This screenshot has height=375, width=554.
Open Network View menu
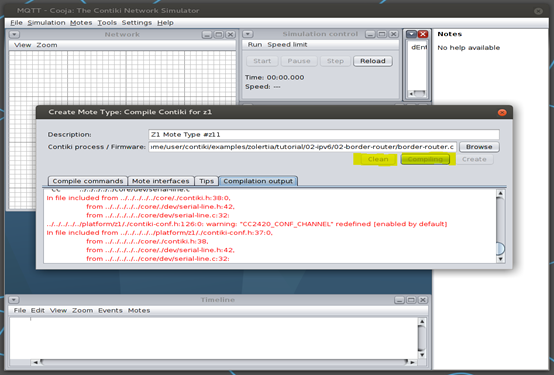pos(23,45)
